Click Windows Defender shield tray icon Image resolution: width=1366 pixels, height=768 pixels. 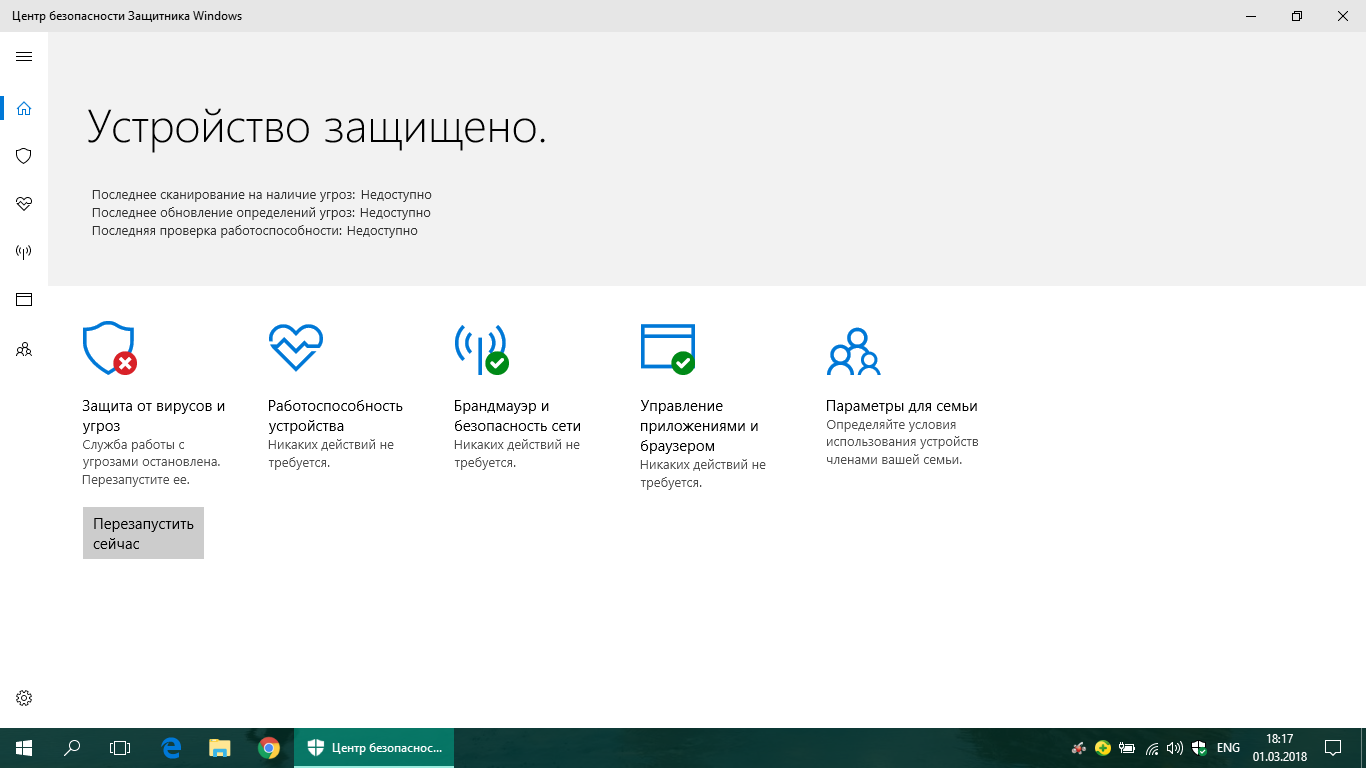pyautogui.click(x=1199, y=748)
